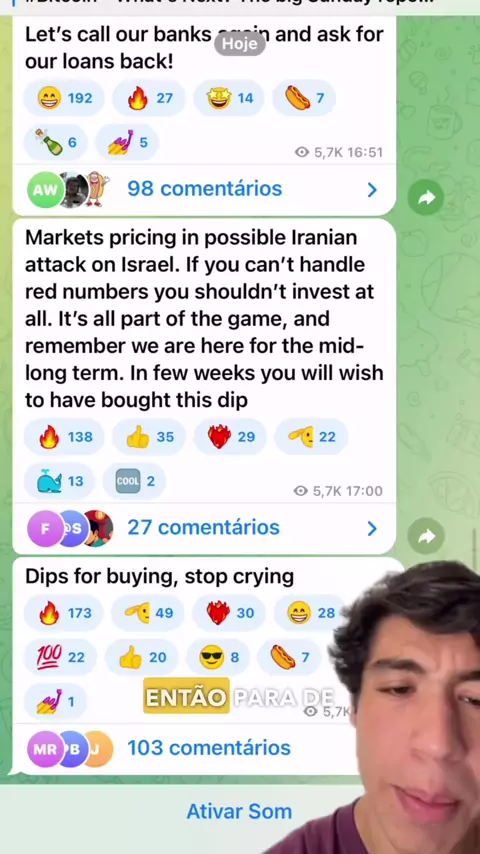Screen dimensions: 480x854
Task: Share the first message with forward arrow
Action: pyautogui.click(x=426, y=197)
